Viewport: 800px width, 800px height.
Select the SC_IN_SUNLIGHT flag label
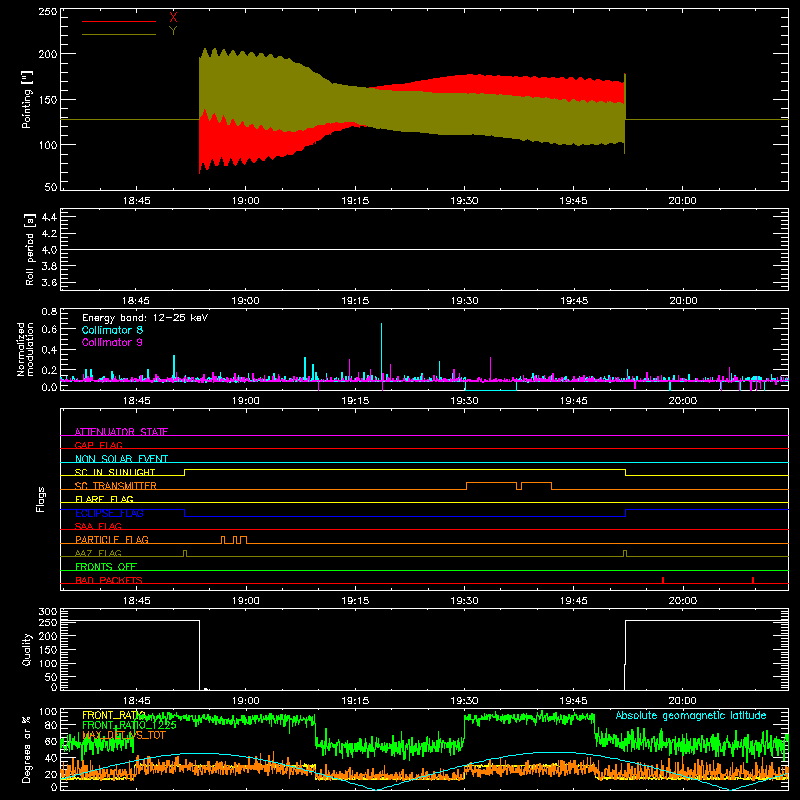(x=115, y=472)
